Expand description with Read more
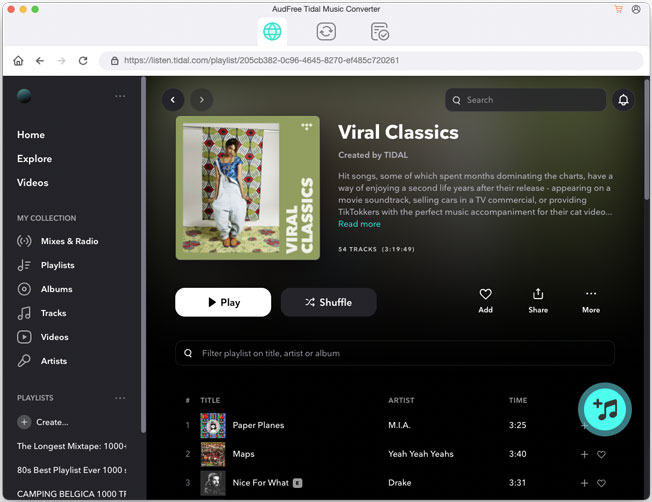Screen dimensions: 652x502 (359, 224)
